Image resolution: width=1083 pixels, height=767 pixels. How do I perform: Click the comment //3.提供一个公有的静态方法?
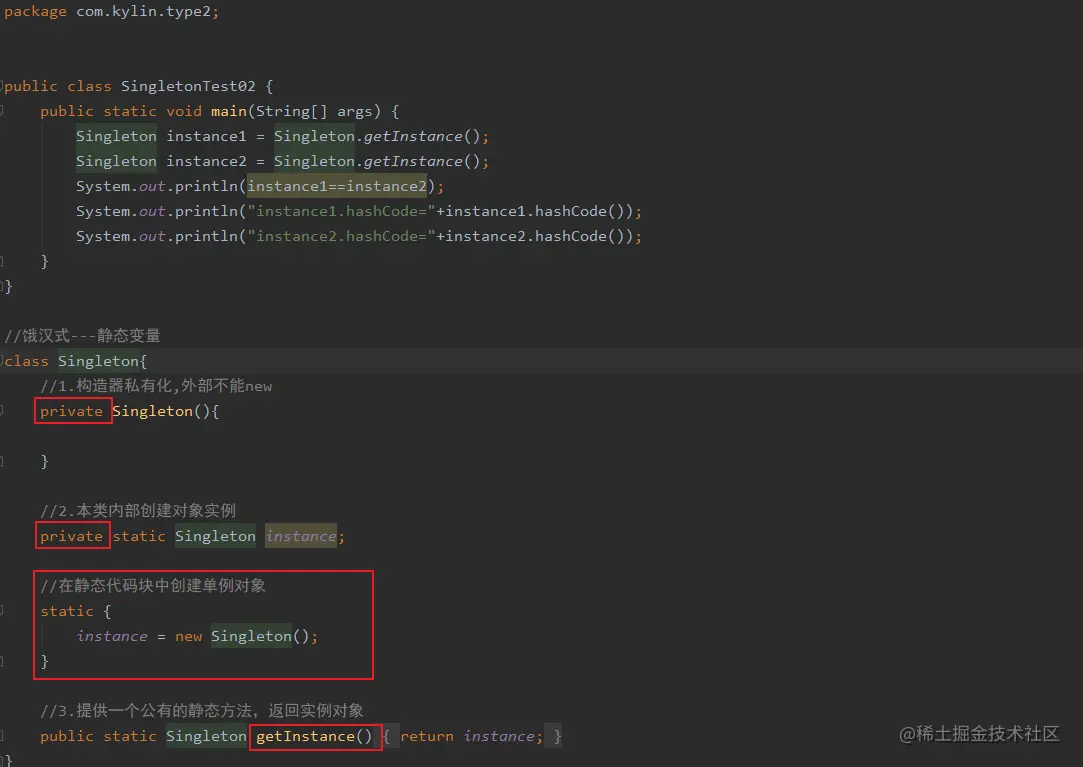pyautogui.click(x=202, y=710)
